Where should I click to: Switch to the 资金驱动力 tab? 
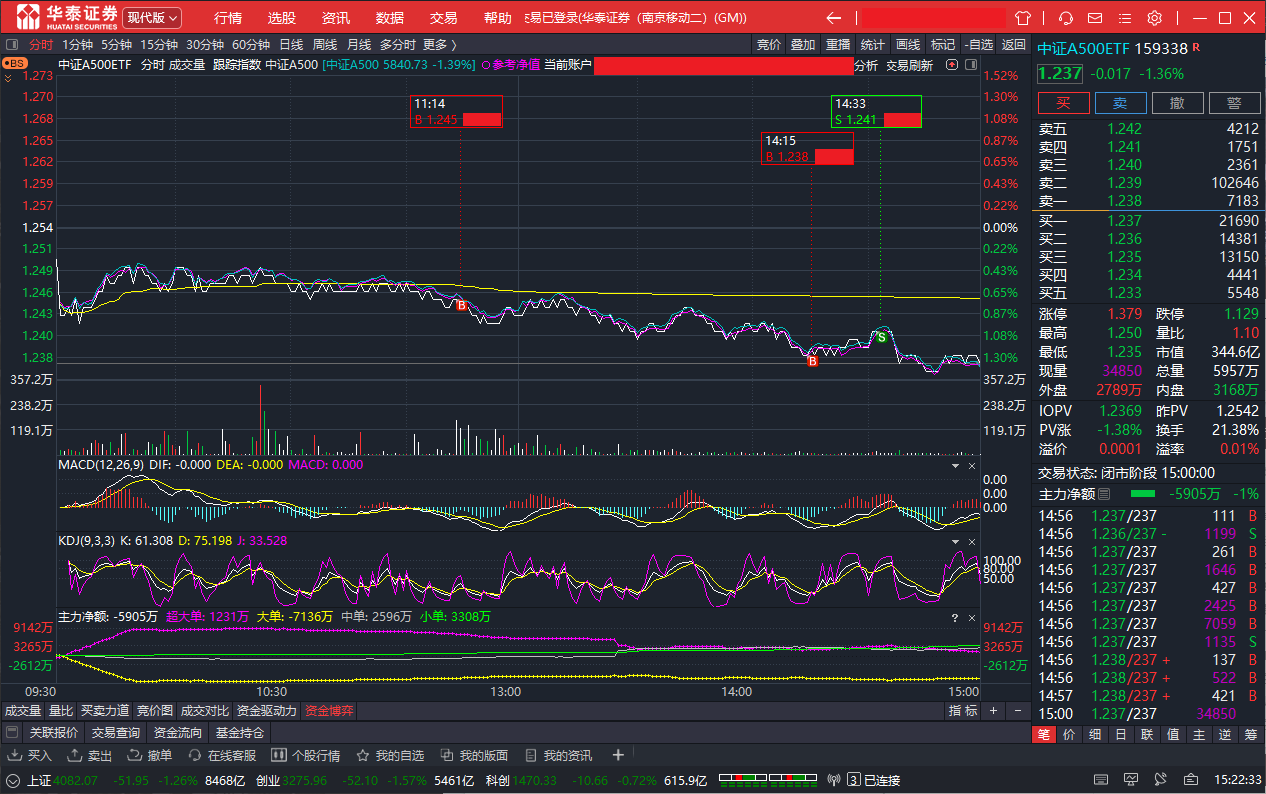(x=266, y=711)
